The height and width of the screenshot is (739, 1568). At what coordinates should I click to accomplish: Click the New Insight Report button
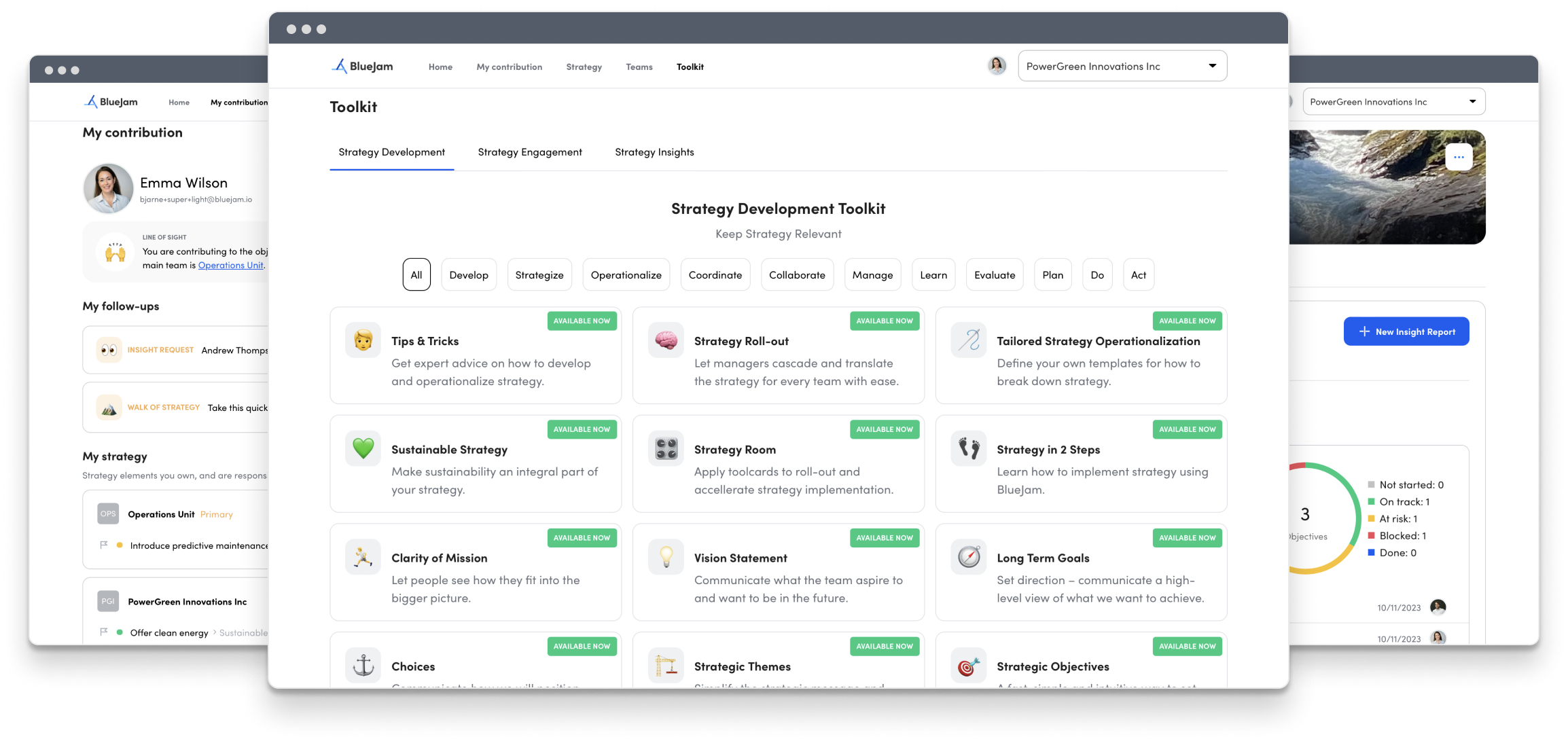[1406, 331]
